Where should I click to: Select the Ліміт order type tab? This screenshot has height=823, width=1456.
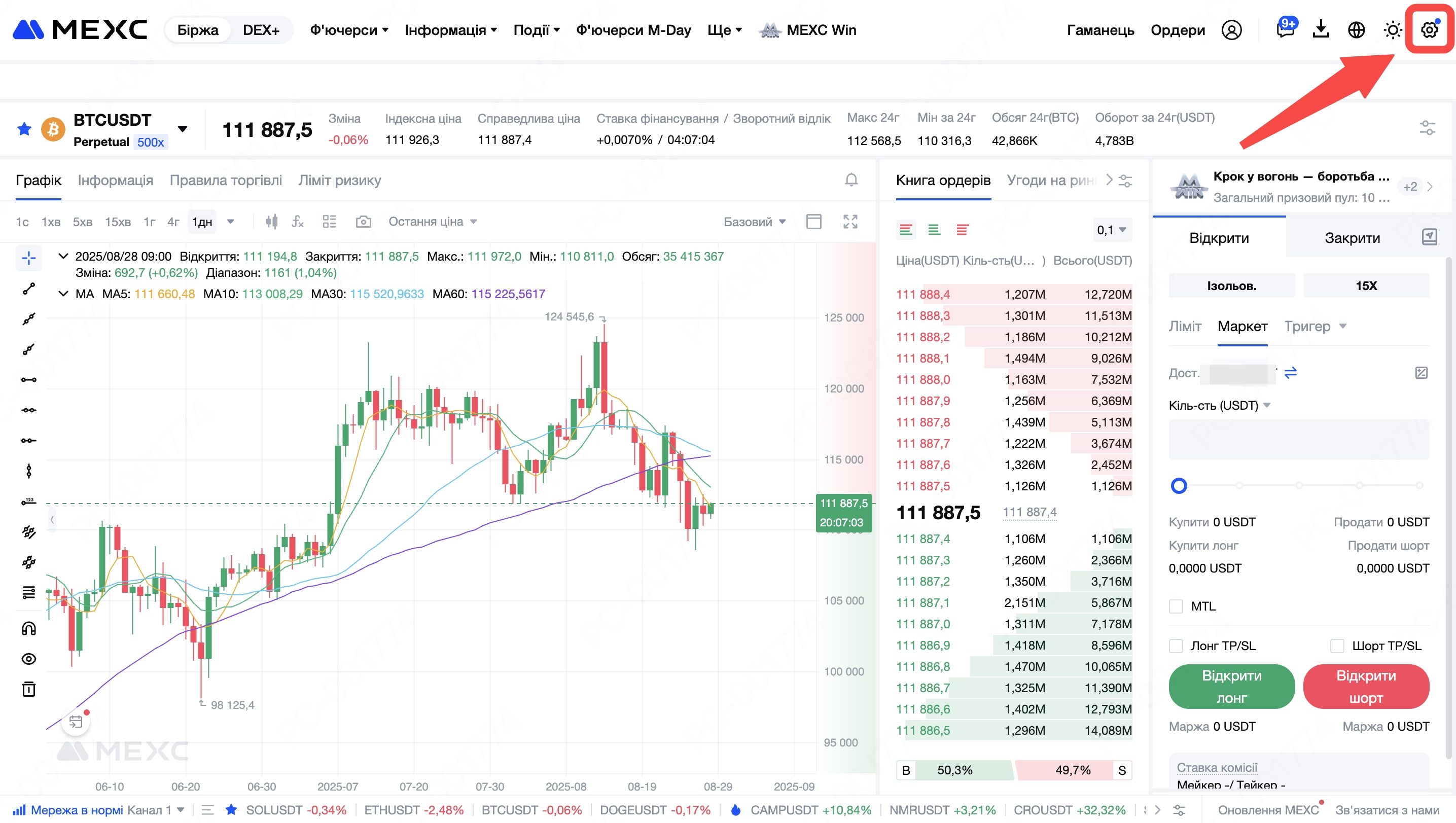coord(1185,327)
